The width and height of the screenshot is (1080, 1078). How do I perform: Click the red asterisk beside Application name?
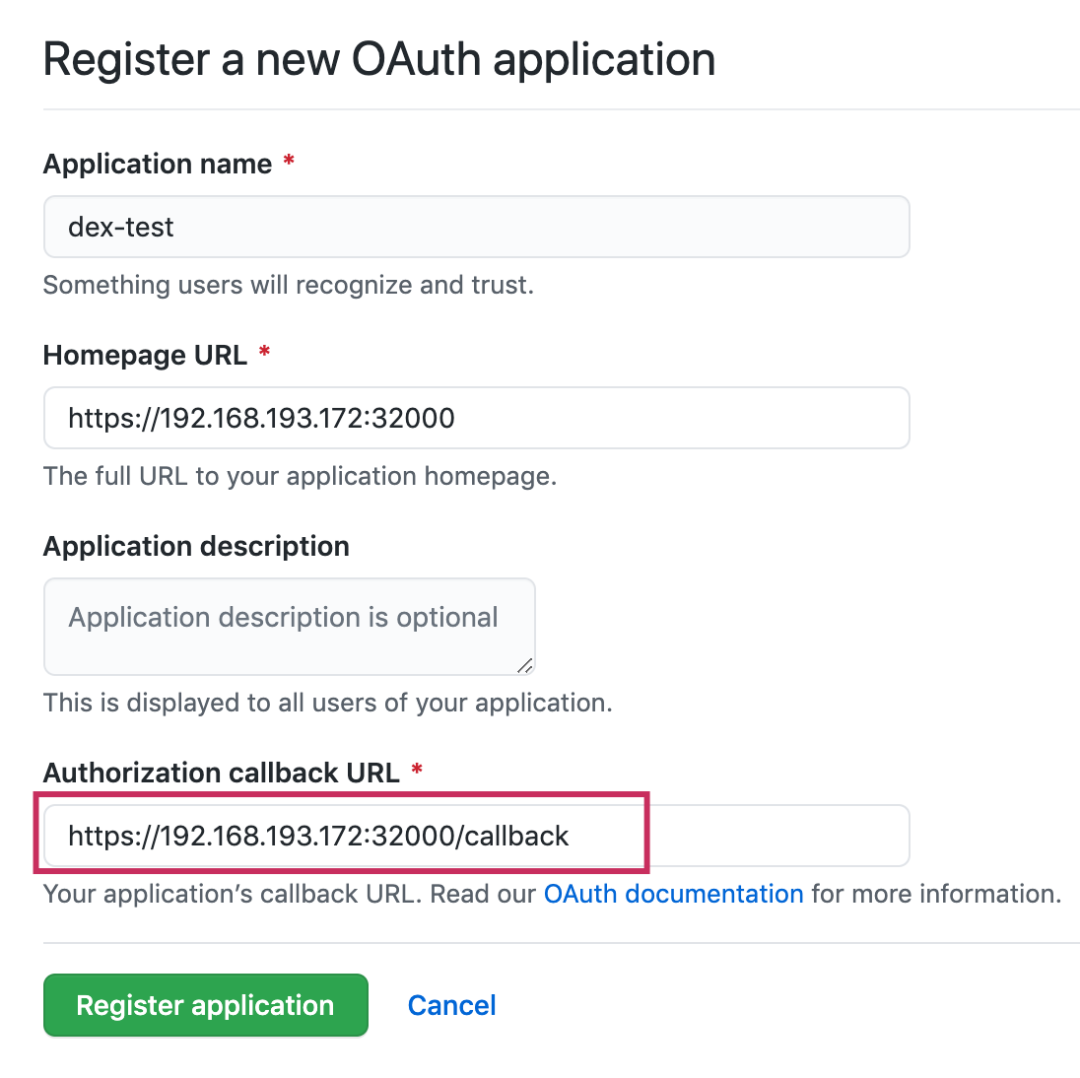[289, 163]
